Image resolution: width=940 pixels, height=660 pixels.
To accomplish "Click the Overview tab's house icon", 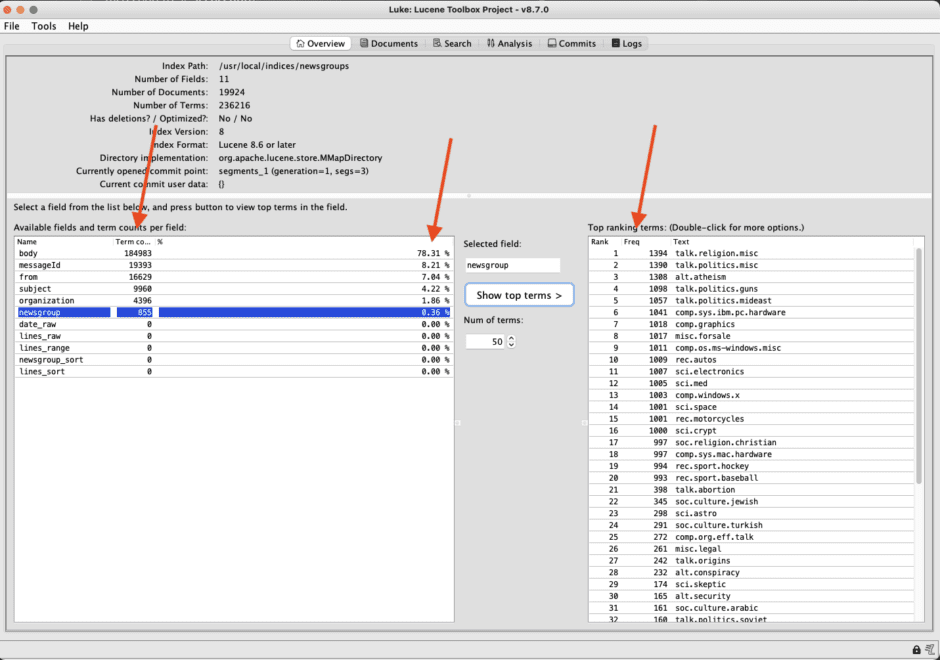I will (301, 43).
